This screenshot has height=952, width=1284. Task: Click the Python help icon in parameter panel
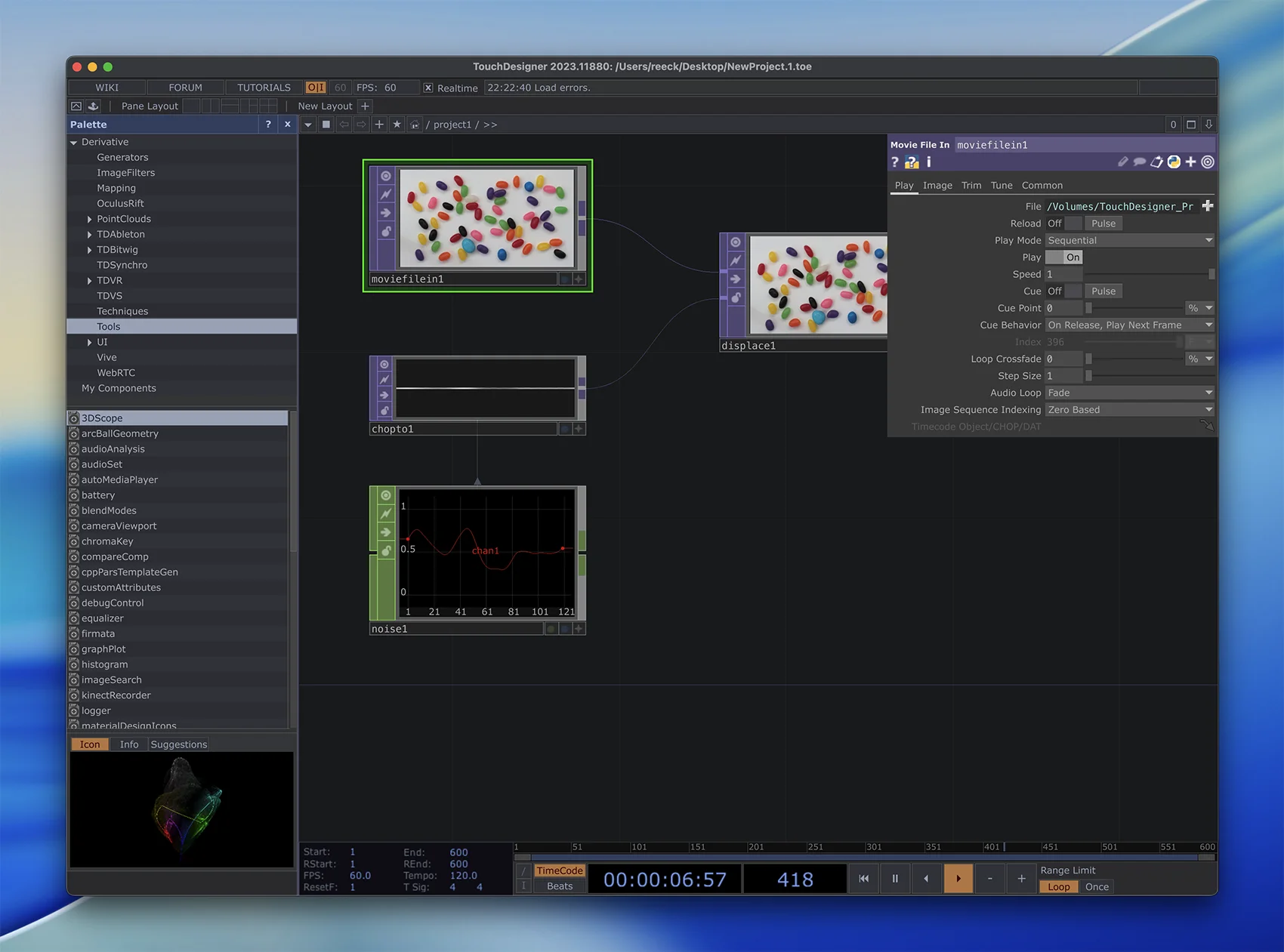[912, 162]
